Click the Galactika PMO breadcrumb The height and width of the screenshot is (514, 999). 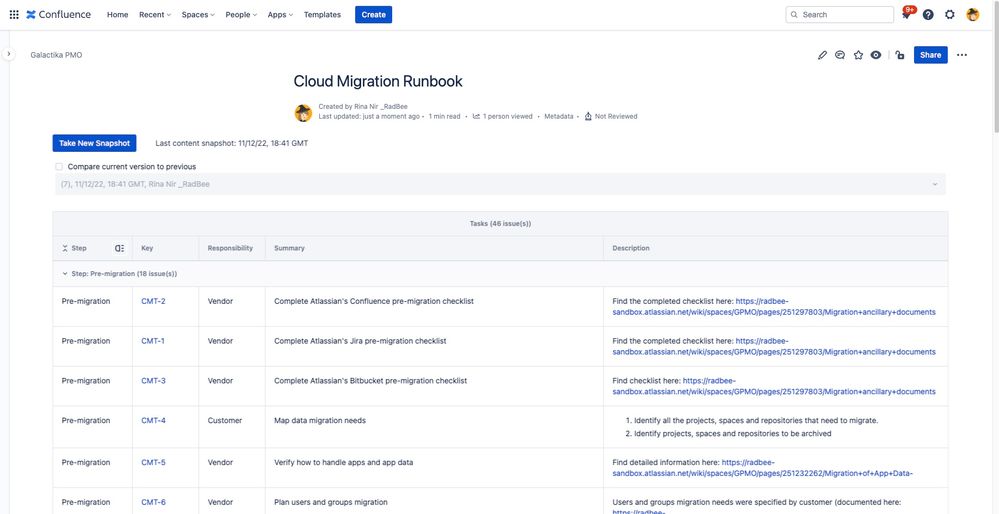pyautogui.click(x=56, y=55)
